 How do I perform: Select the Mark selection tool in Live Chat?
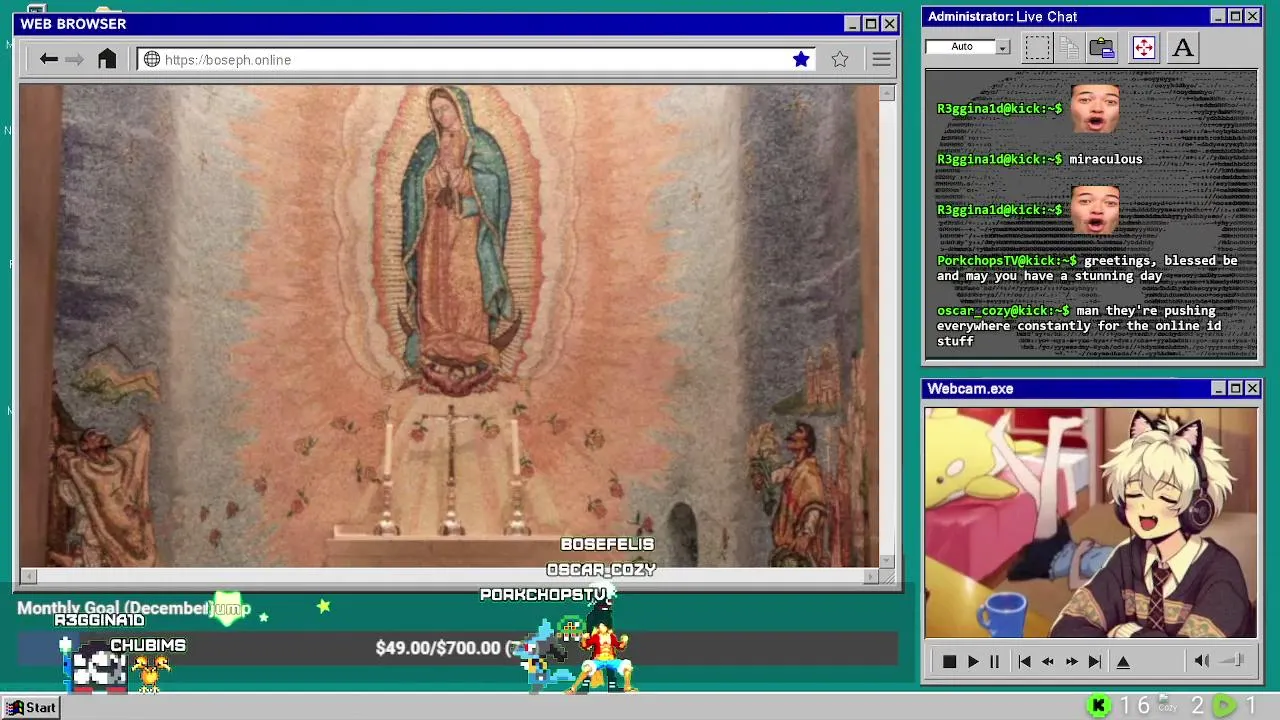pos(1037,47)
